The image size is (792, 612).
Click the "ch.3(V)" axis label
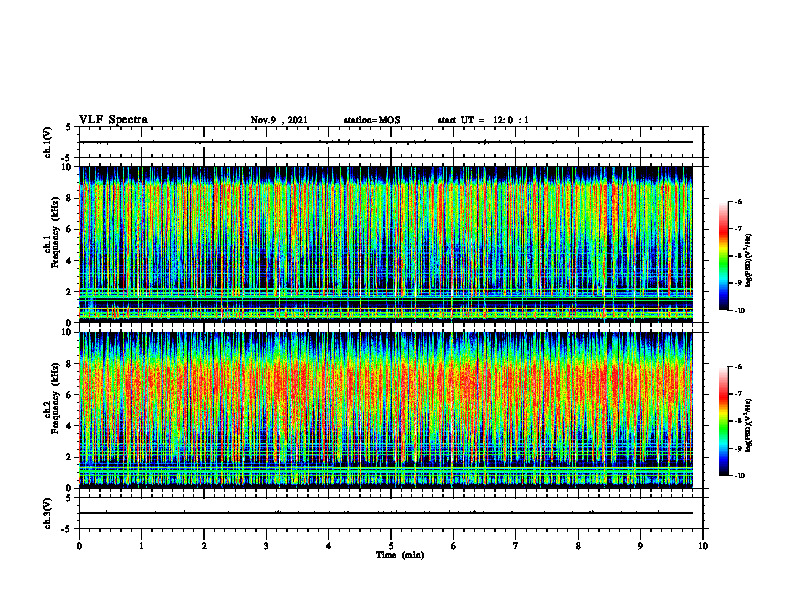coord(47,513)
